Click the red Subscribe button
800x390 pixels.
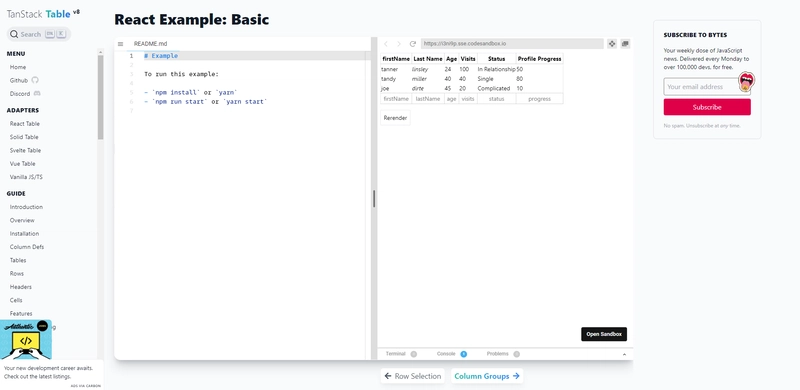707,107
